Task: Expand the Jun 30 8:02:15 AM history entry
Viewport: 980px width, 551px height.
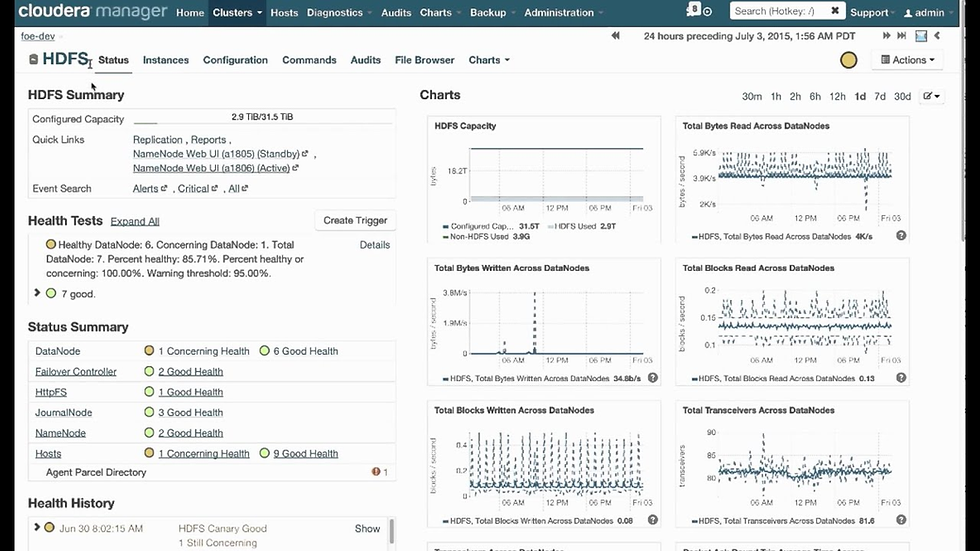Action: [x=37, y=527]
